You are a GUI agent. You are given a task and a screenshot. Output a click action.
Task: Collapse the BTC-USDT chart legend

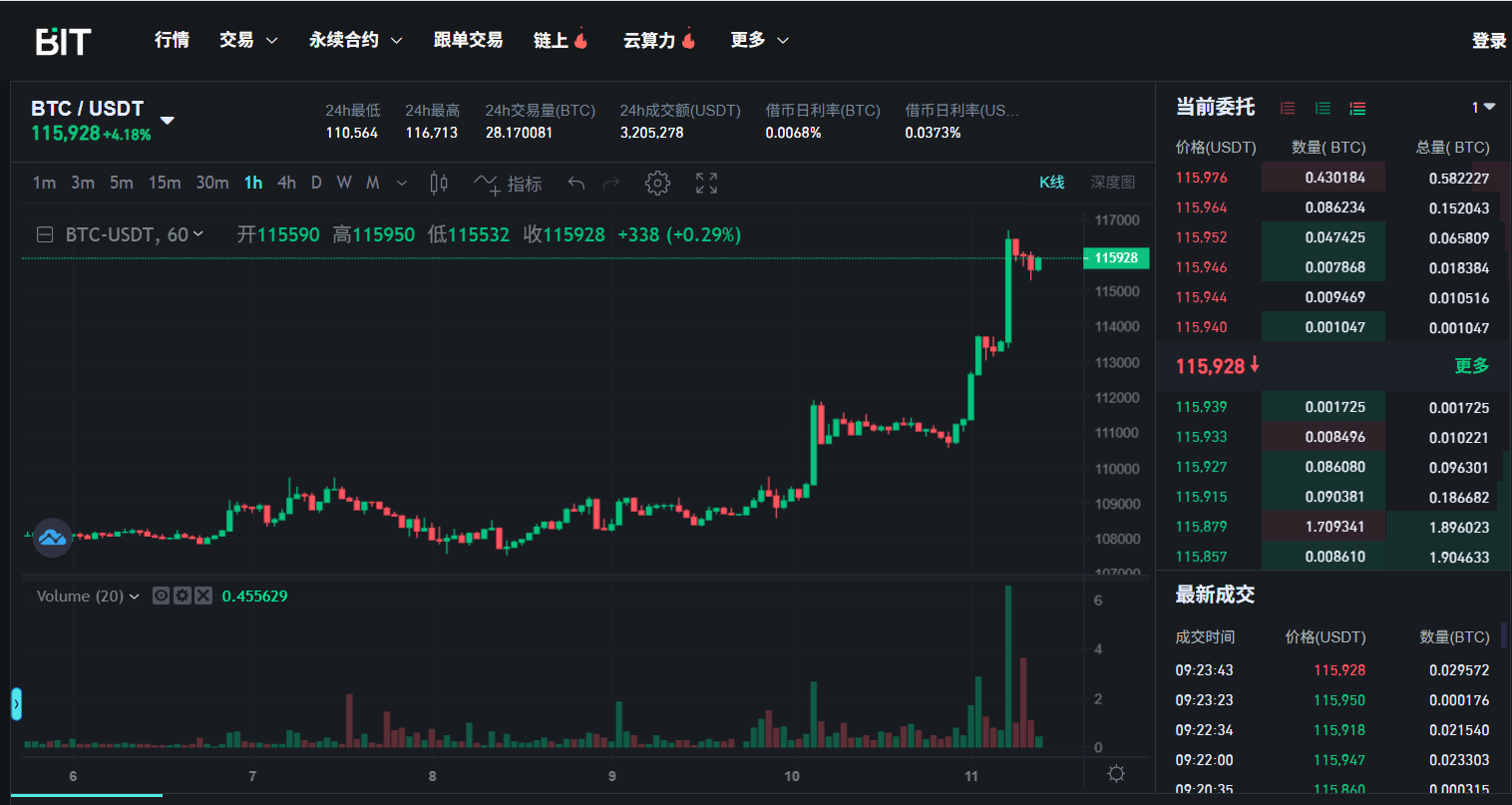pyautogui.click(x=45, y=235)
